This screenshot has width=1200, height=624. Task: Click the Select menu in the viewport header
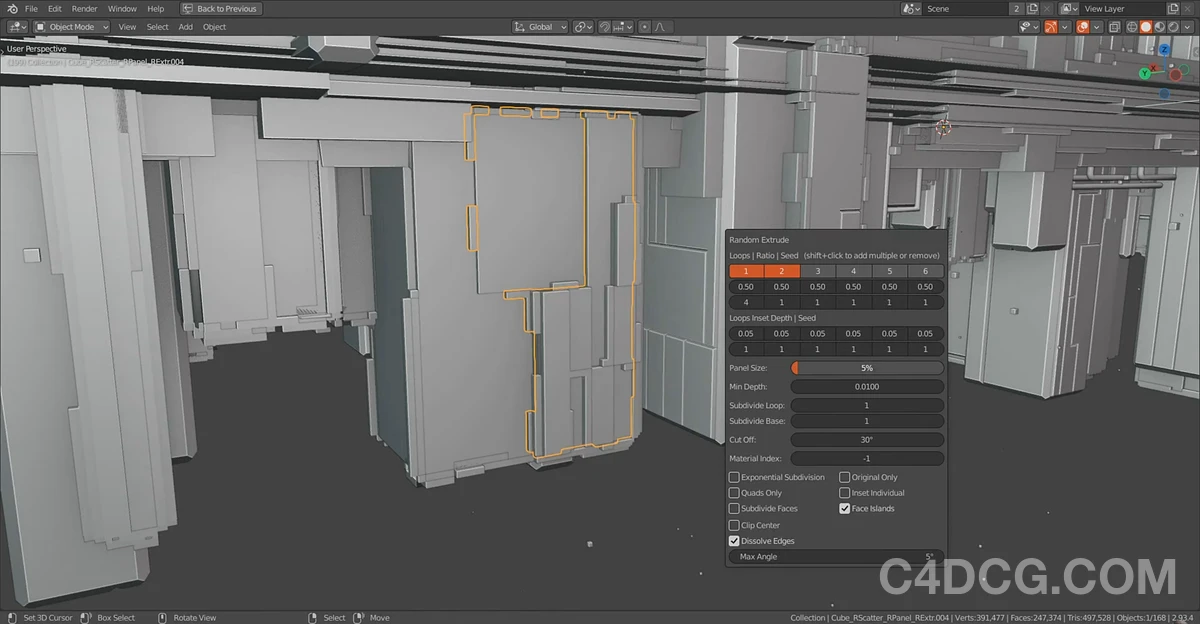coord(157,27)
